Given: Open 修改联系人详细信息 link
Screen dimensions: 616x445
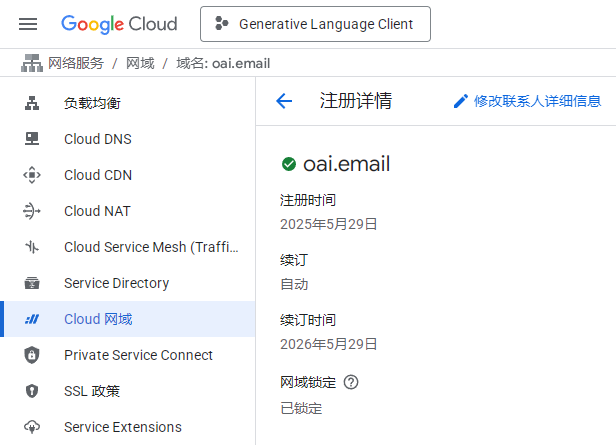Looking at the screenshot, I should tap(537, 101).
